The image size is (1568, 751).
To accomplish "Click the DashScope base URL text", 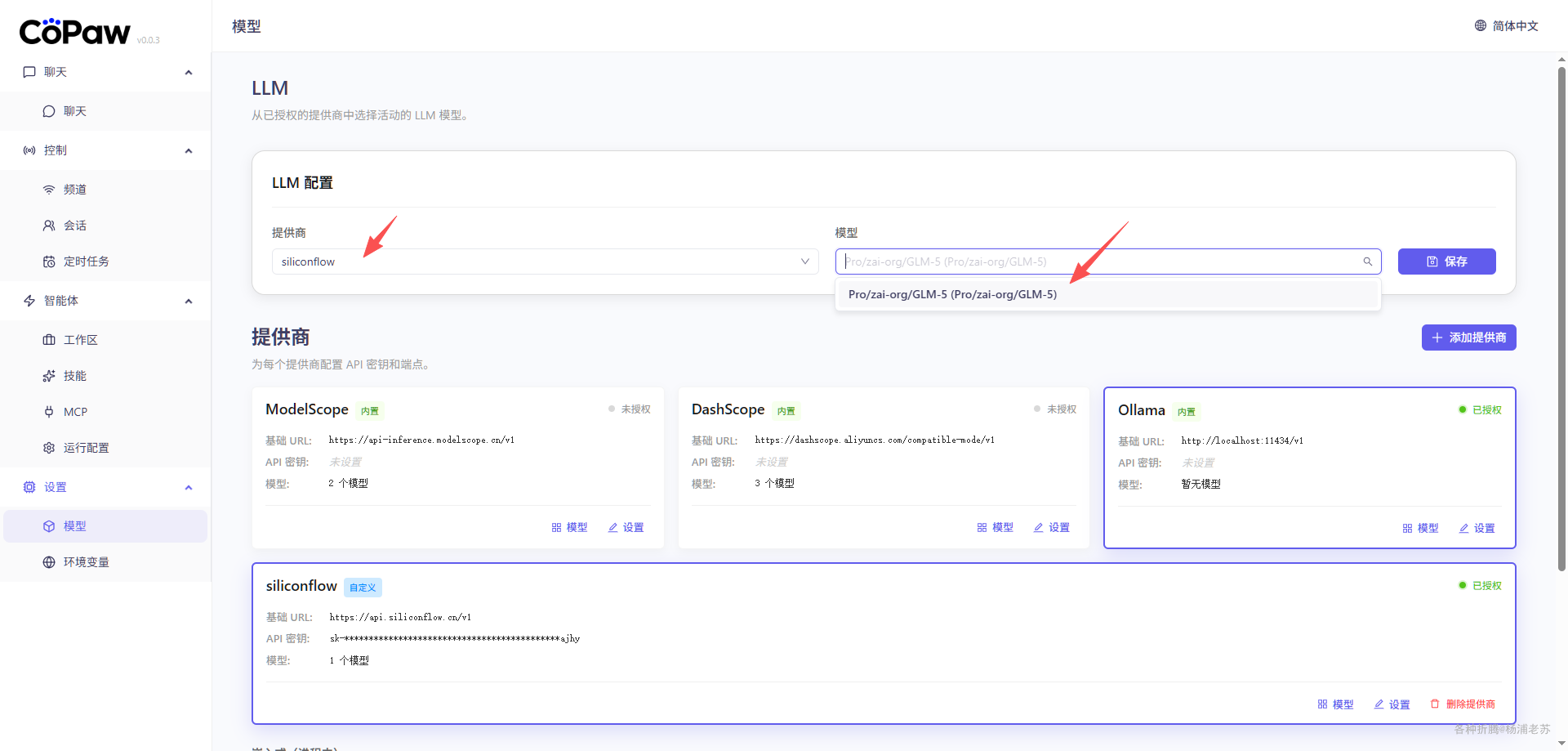I will click(875, 440).
